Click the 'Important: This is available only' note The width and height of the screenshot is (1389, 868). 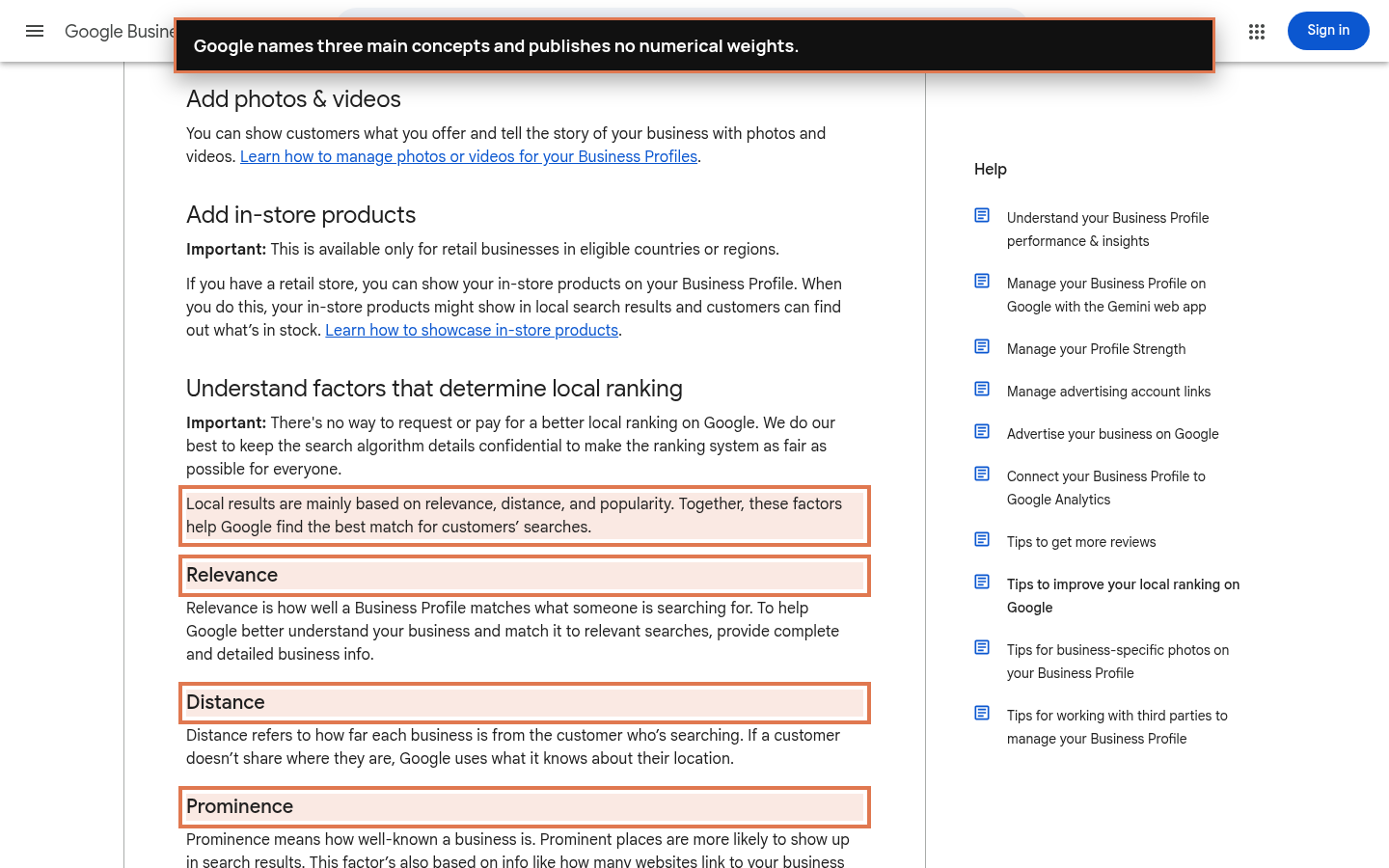tap(482, 249)
